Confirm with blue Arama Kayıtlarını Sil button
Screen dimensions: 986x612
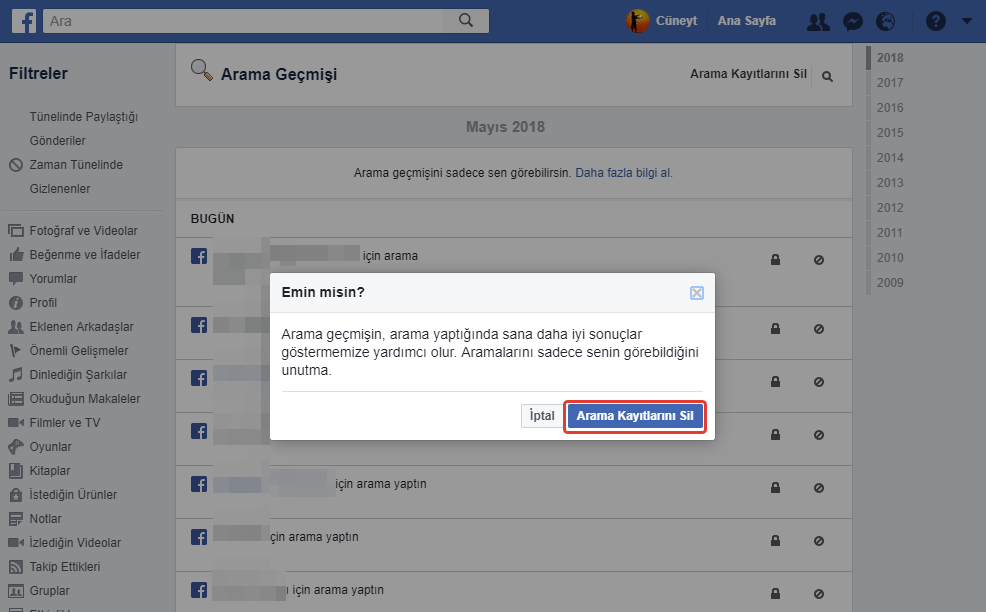pyautogui.click(x=635, y=416)
